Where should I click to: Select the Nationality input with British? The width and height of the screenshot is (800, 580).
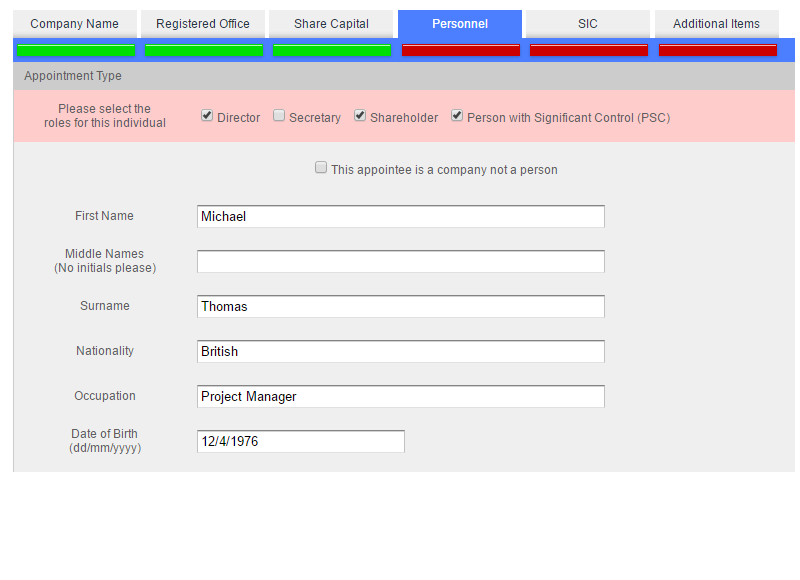point(400,351)
